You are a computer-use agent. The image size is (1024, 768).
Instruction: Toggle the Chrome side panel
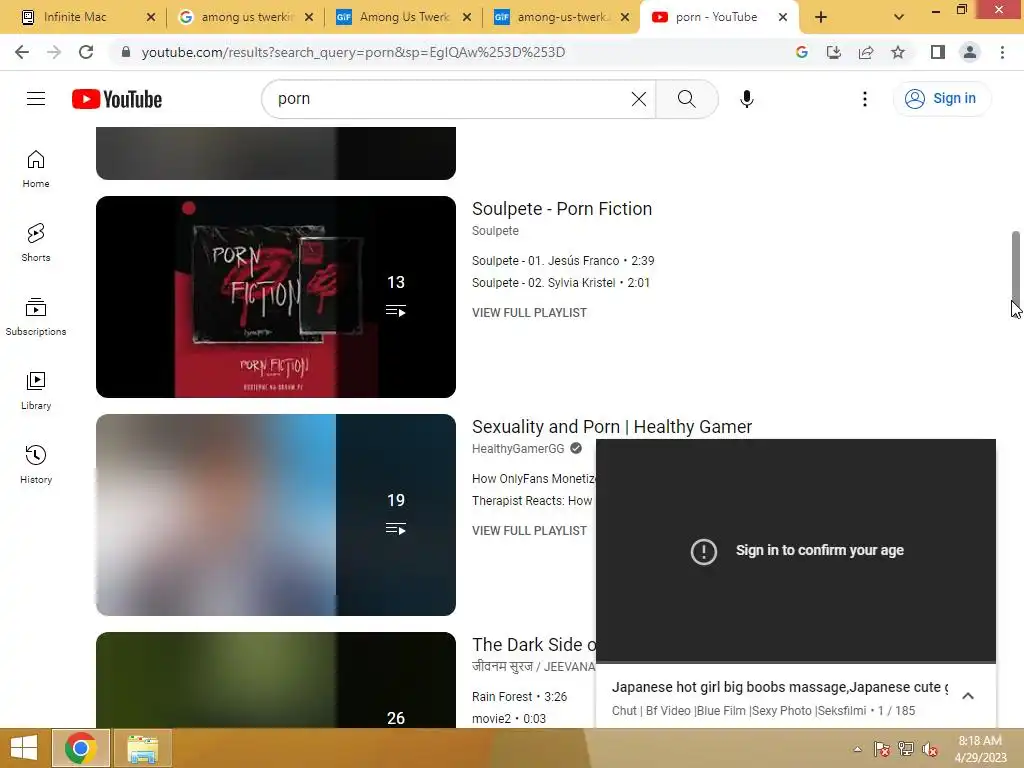click(x=938, y=52)
